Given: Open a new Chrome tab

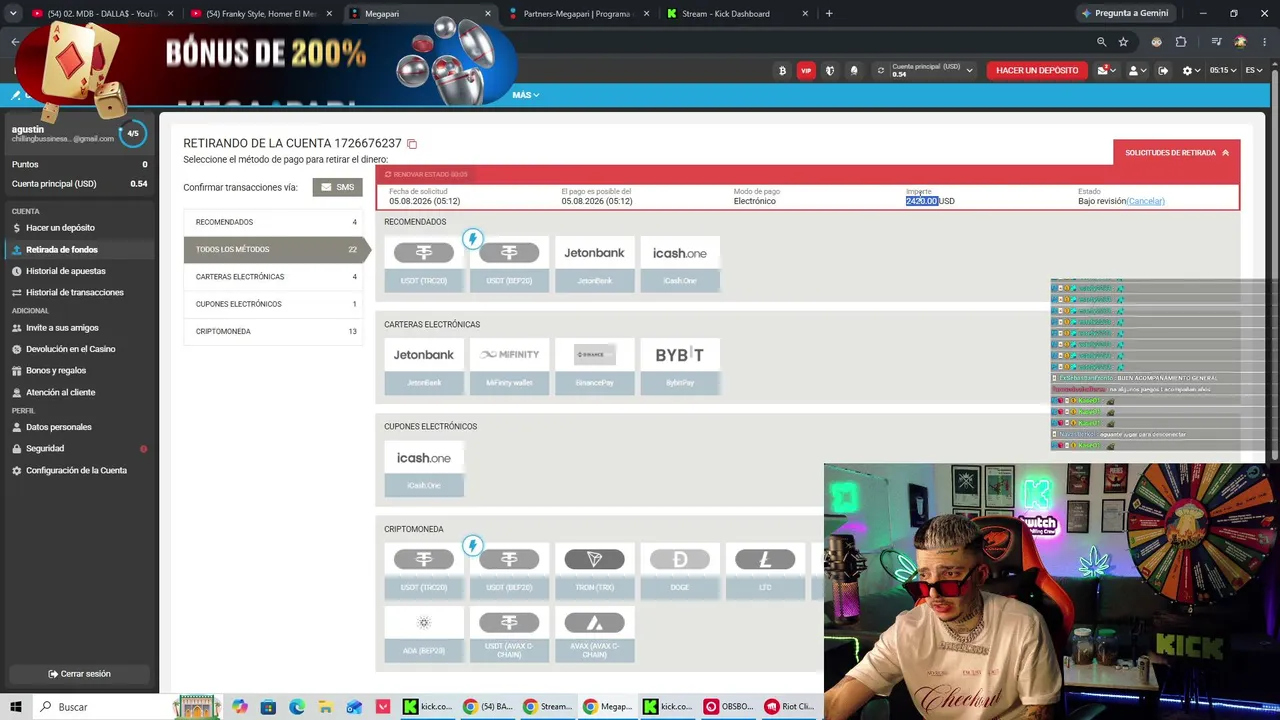Looking at the screenshot, I should [829, 14].
